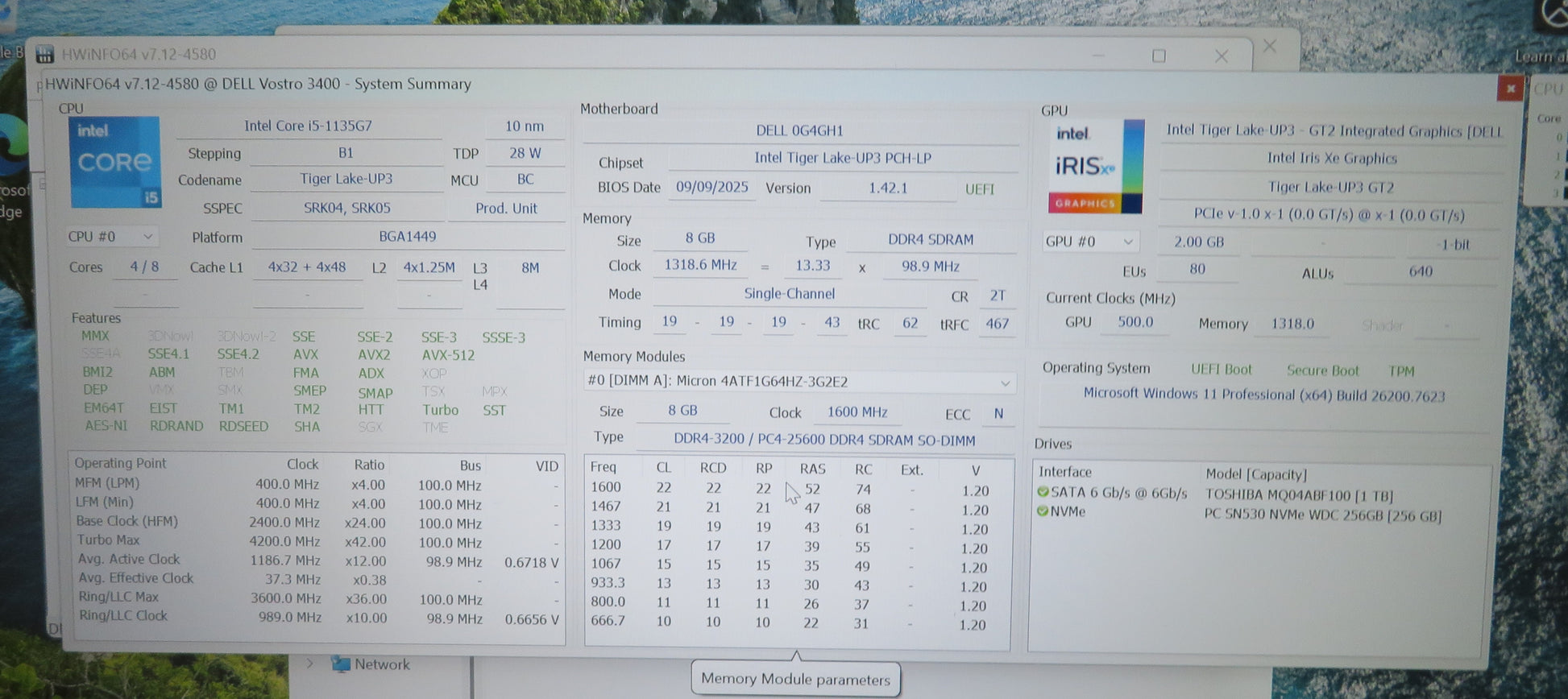Click the Intel Iris Xe Graphics logo
Image resolution: width=1568 pixels, height=699 pixels.
(x=1094, y=168)
